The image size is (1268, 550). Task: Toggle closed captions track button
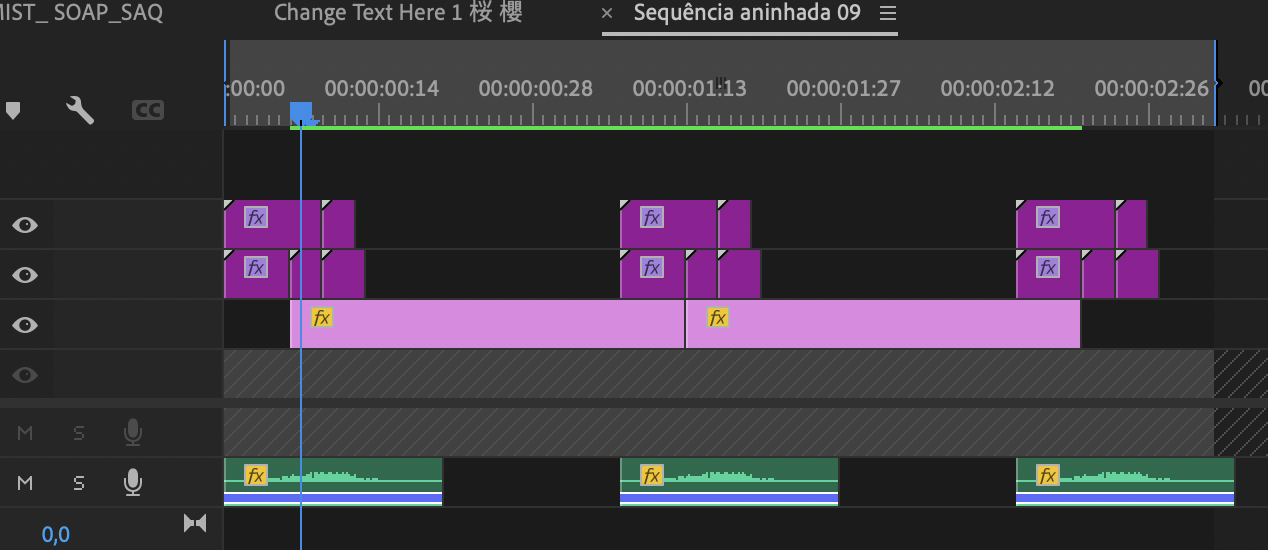coord(148,110)
